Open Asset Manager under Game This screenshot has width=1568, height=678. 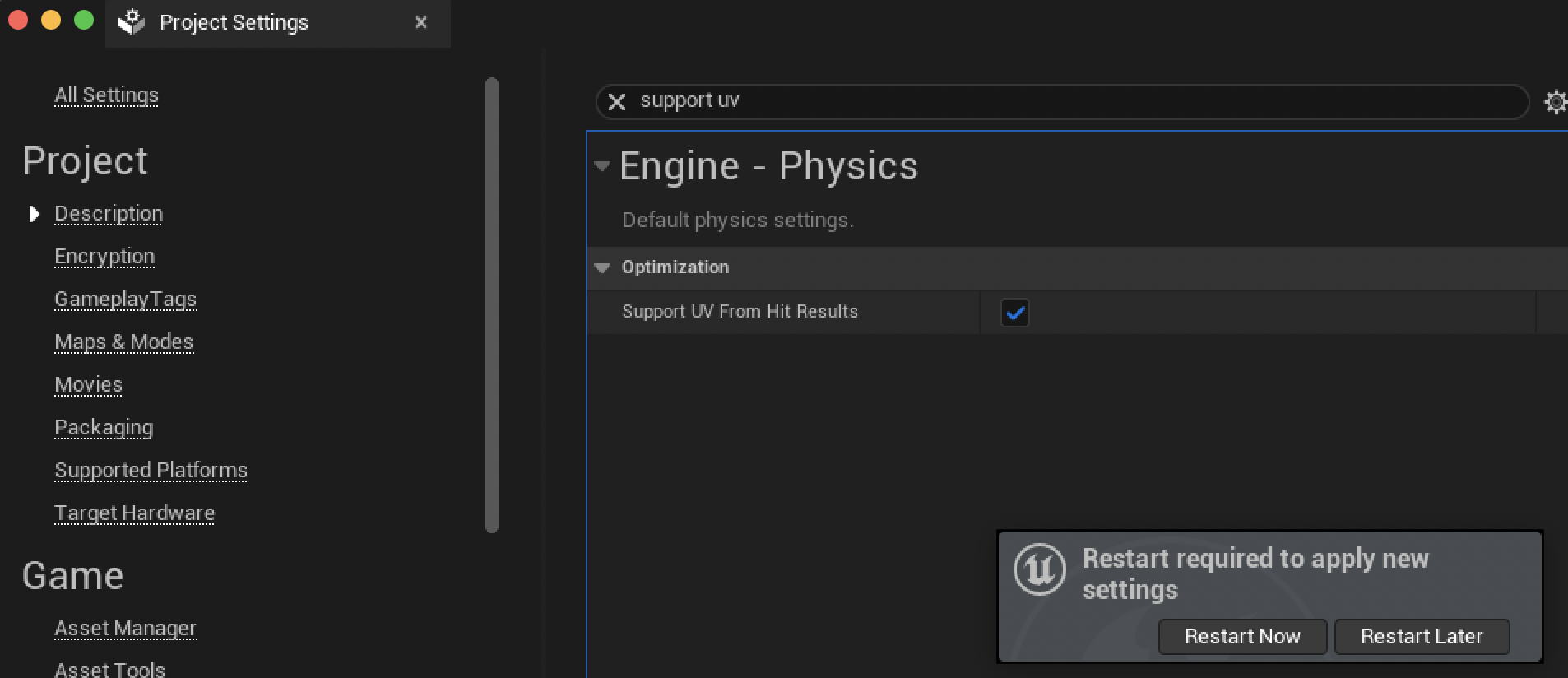pos(125,629)
